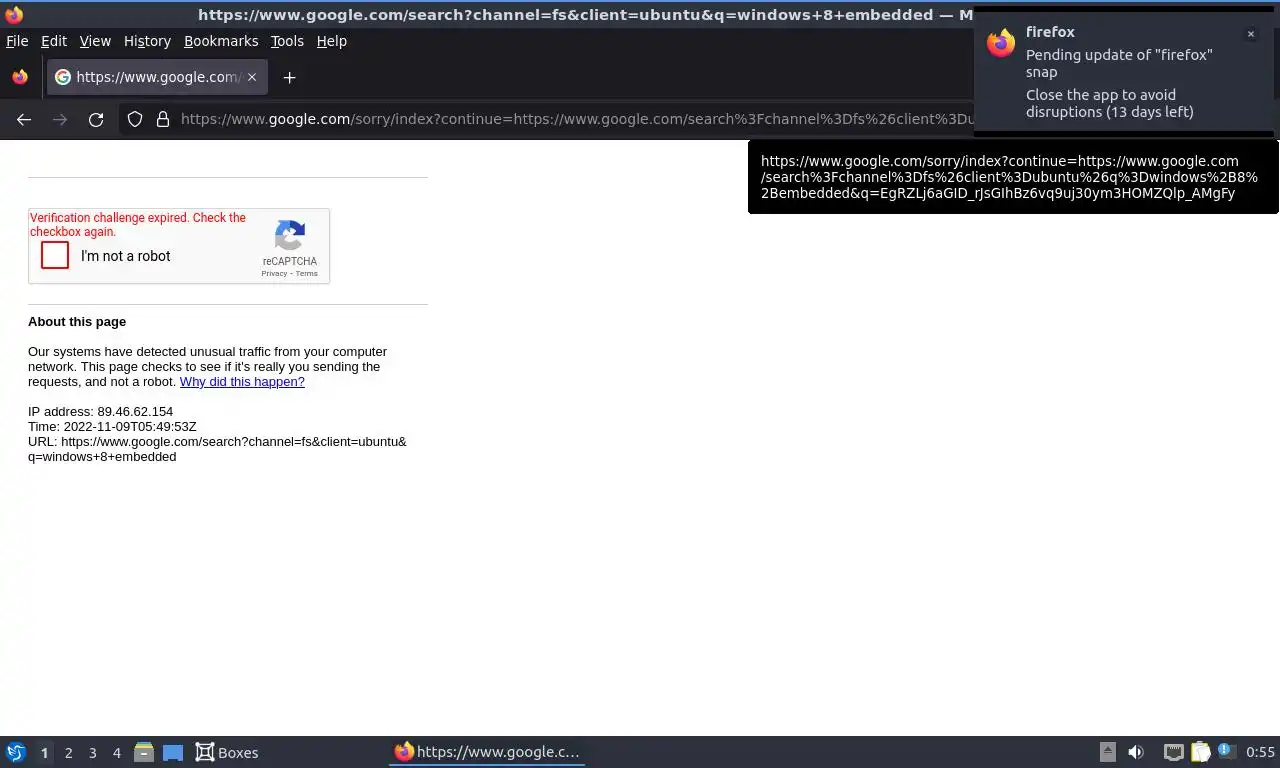The width and height of the screenshot is (1280, 768).
Task: Switch to virtual desktop 3
Action: (92, 753)
